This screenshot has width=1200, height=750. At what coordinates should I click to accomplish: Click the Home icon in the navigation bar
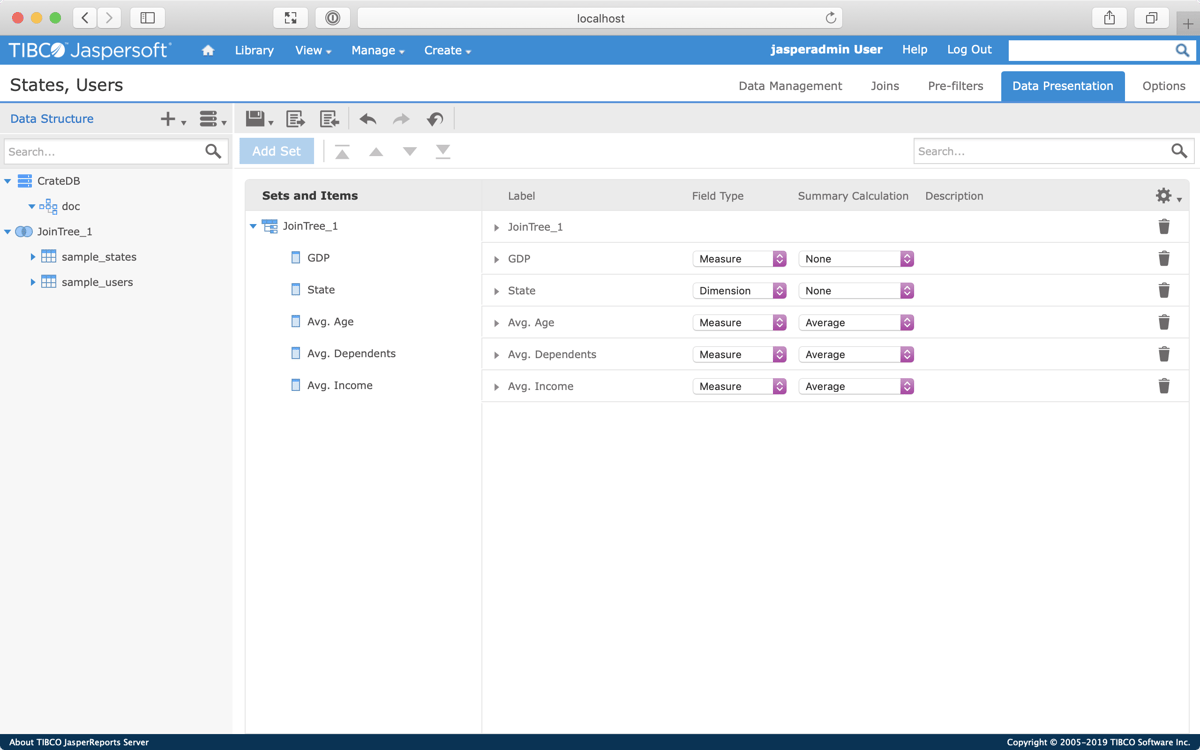point(208,50)
